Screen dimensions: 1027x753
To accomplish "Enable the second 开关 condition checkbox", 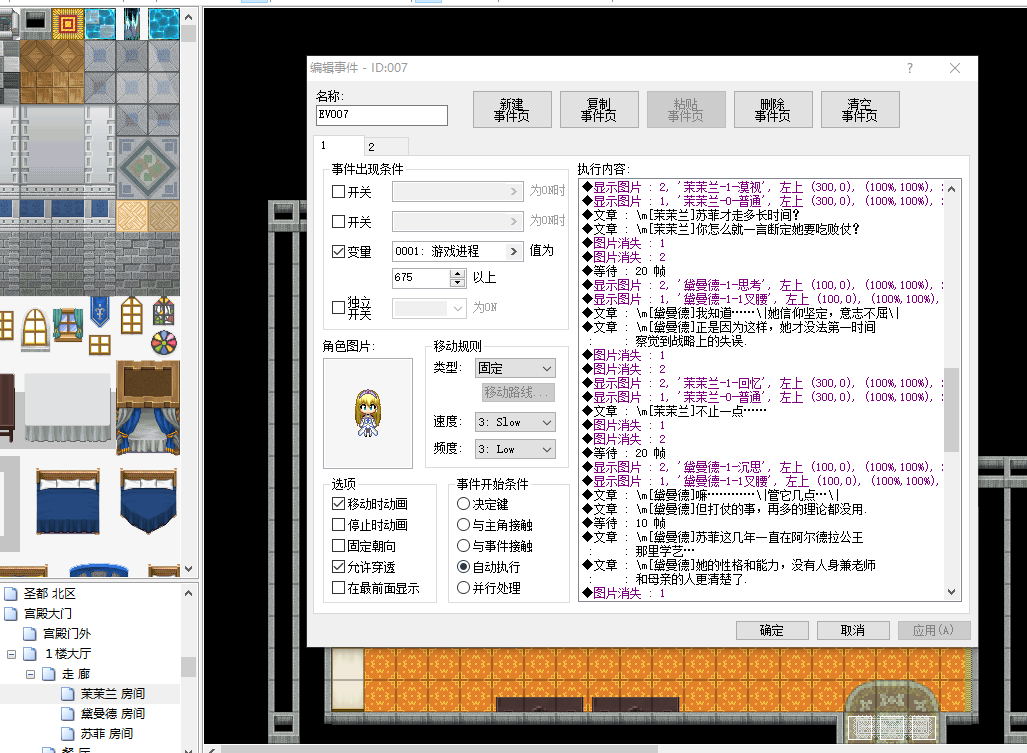I will coord(339,221).
